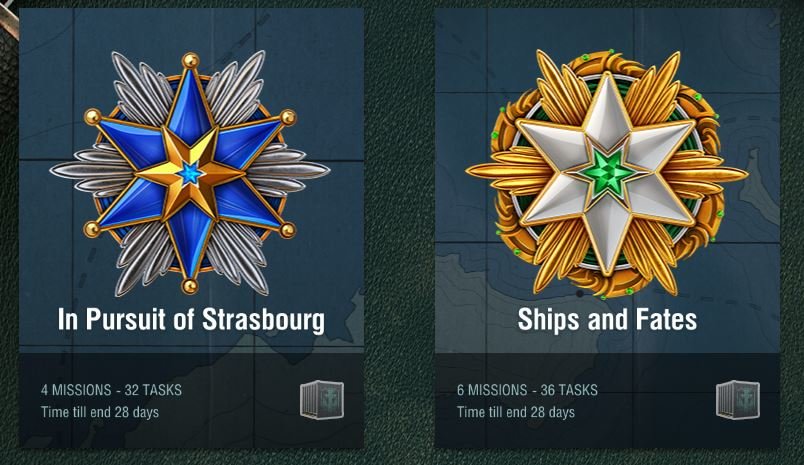Click the golden inner star of the blue medal
Screen dimensions: 804x465
coord(190,174)
